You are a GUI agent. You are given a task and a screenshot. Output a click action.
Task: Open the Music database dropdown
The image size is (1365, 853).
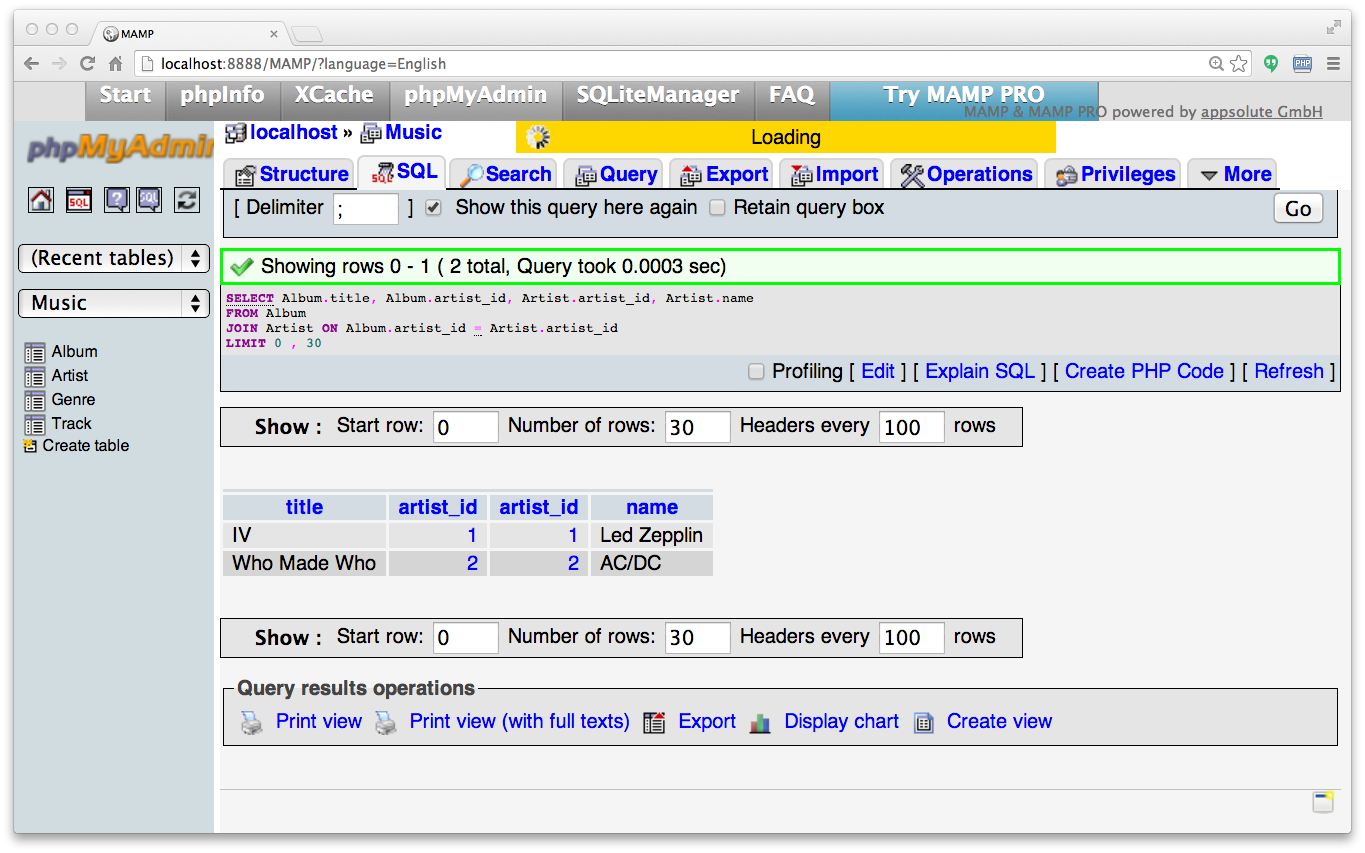pos(114,303)
